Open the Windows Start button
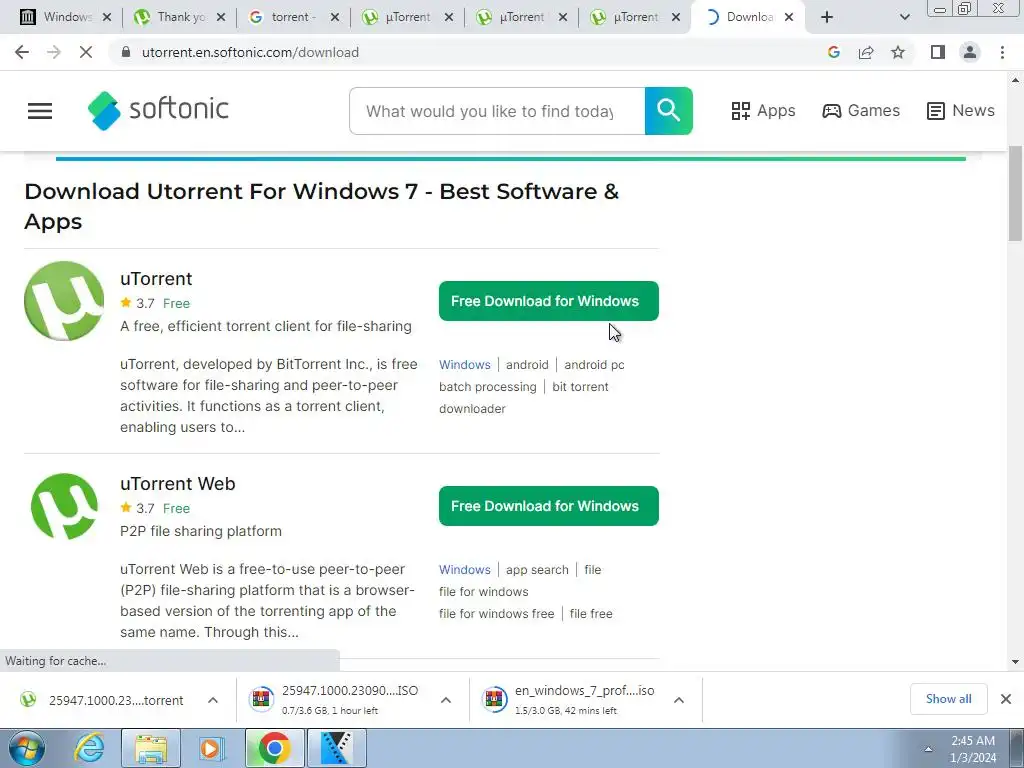 coord(27,748)
